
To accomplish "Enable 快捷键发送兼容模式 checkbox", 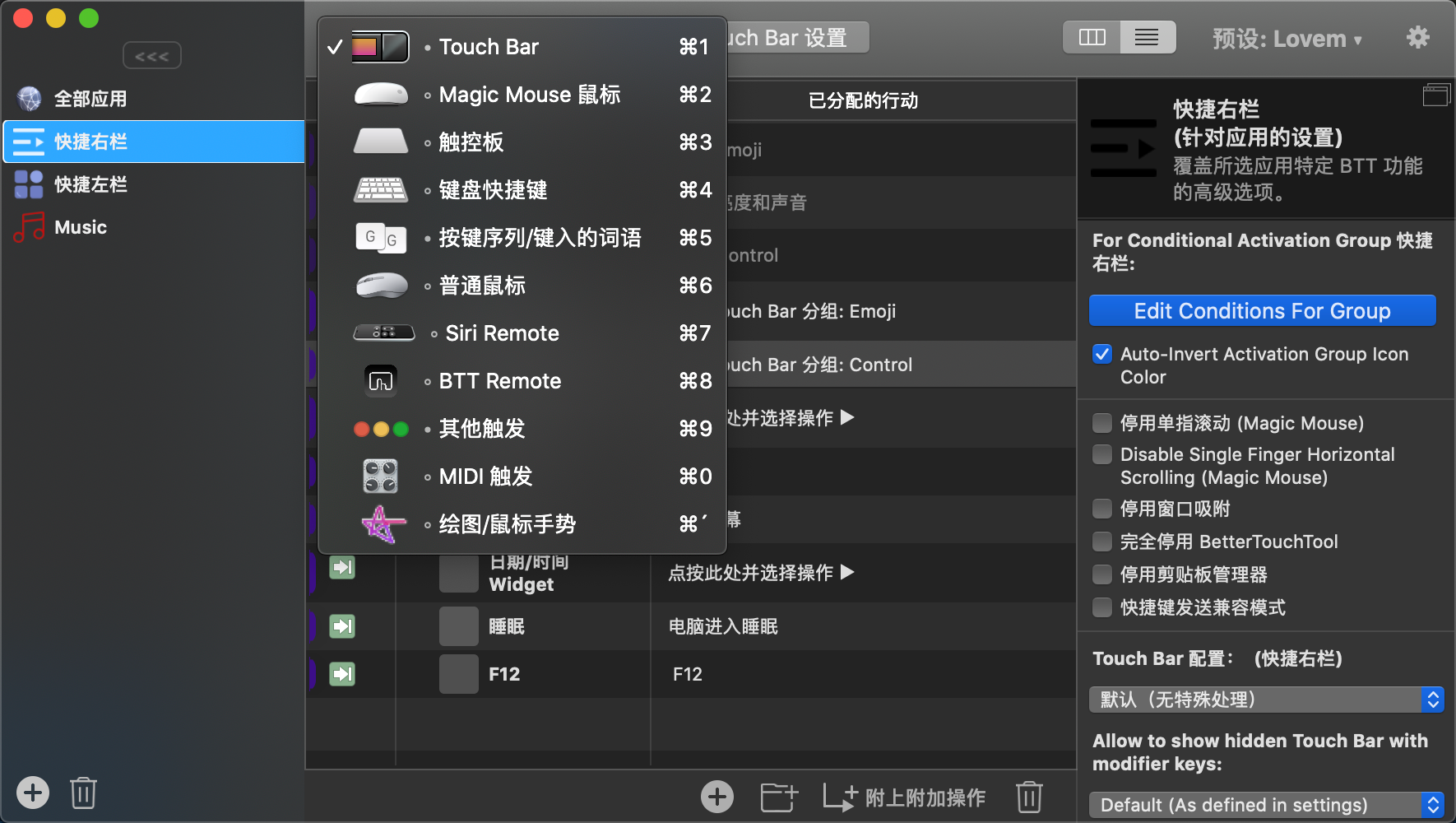I will click(x=1102, y=607).
